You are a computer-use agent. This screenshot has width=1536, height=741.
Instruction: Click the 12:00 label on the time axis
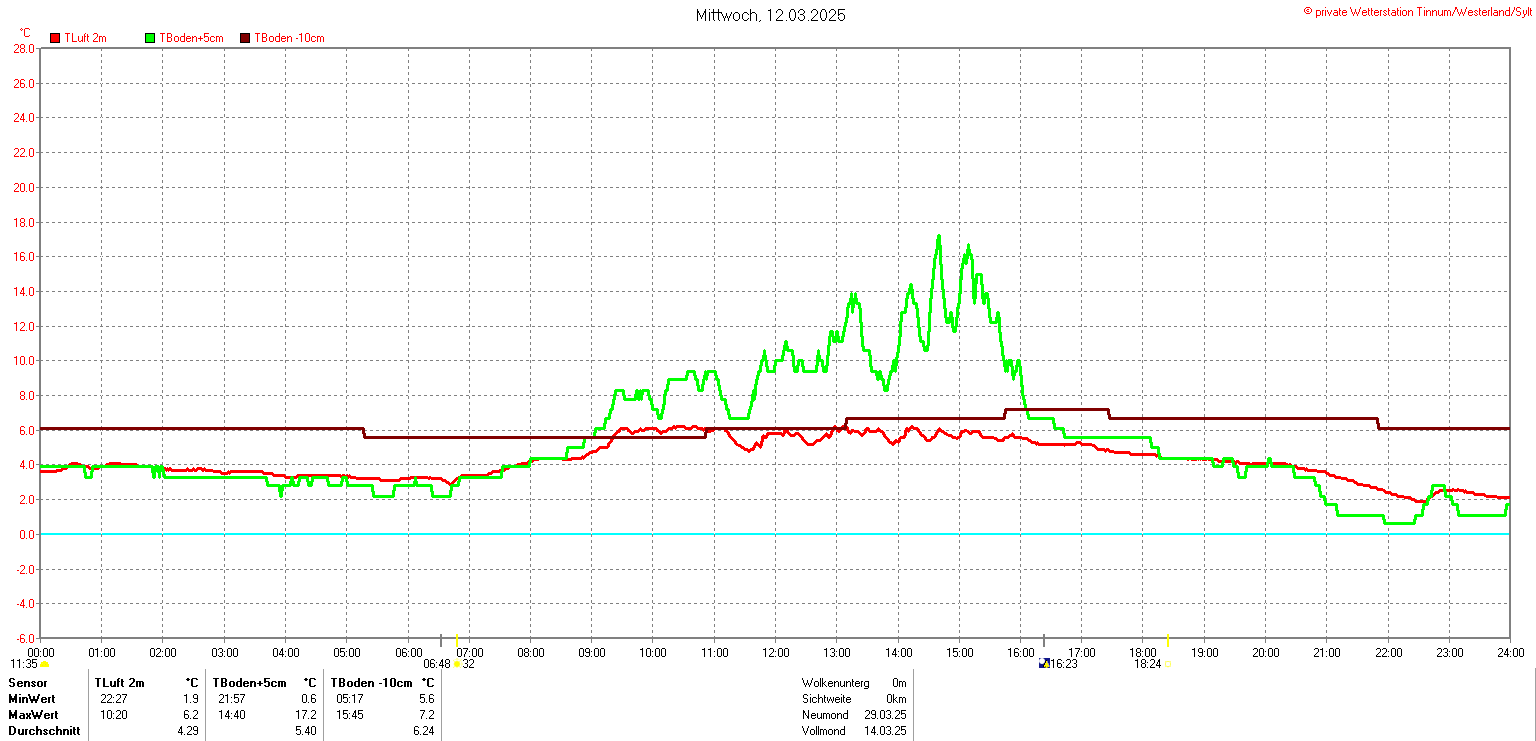coord(775,653)
